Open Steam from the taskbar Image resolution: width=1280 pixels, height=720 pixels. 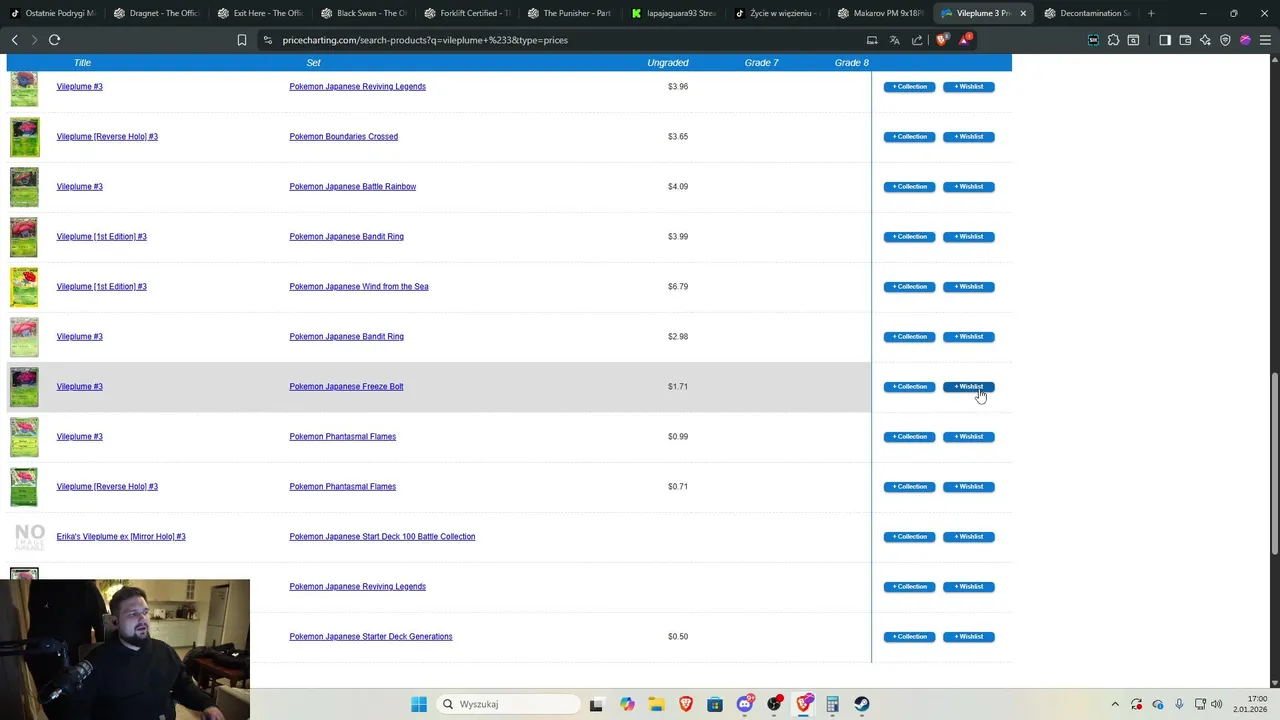(x=861, y=704)
